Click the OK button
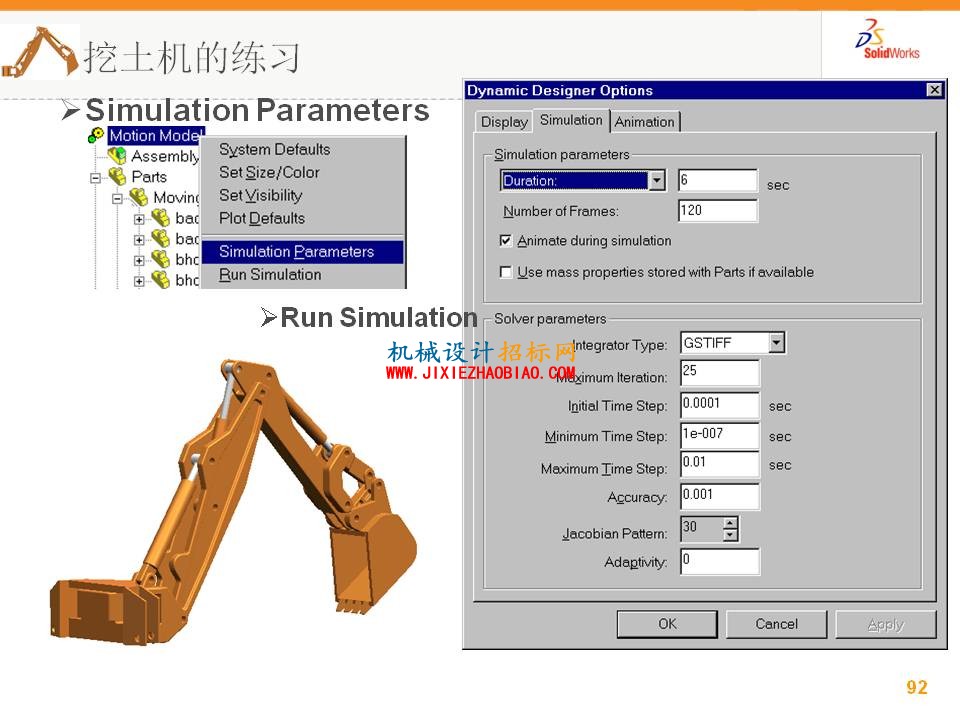960x720 pixels. pyautogui.click(x=667, y=624)
